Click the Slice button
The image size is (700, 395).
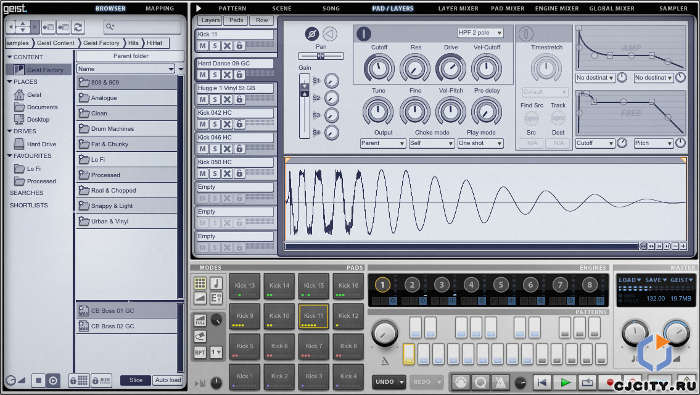coord(136,380)
